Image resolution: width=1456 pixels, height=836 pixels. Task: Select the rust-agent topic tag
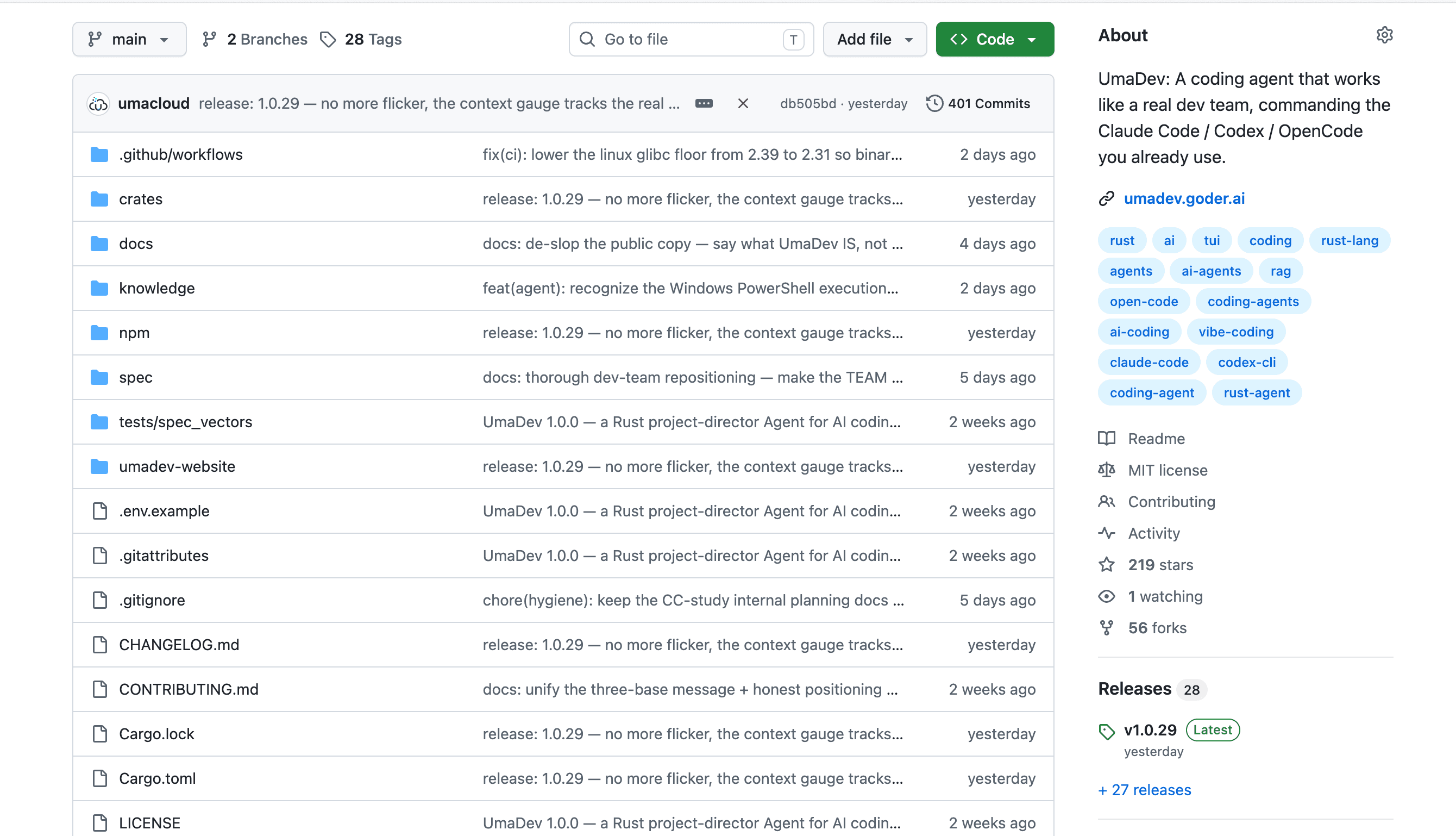point(1256,393)
